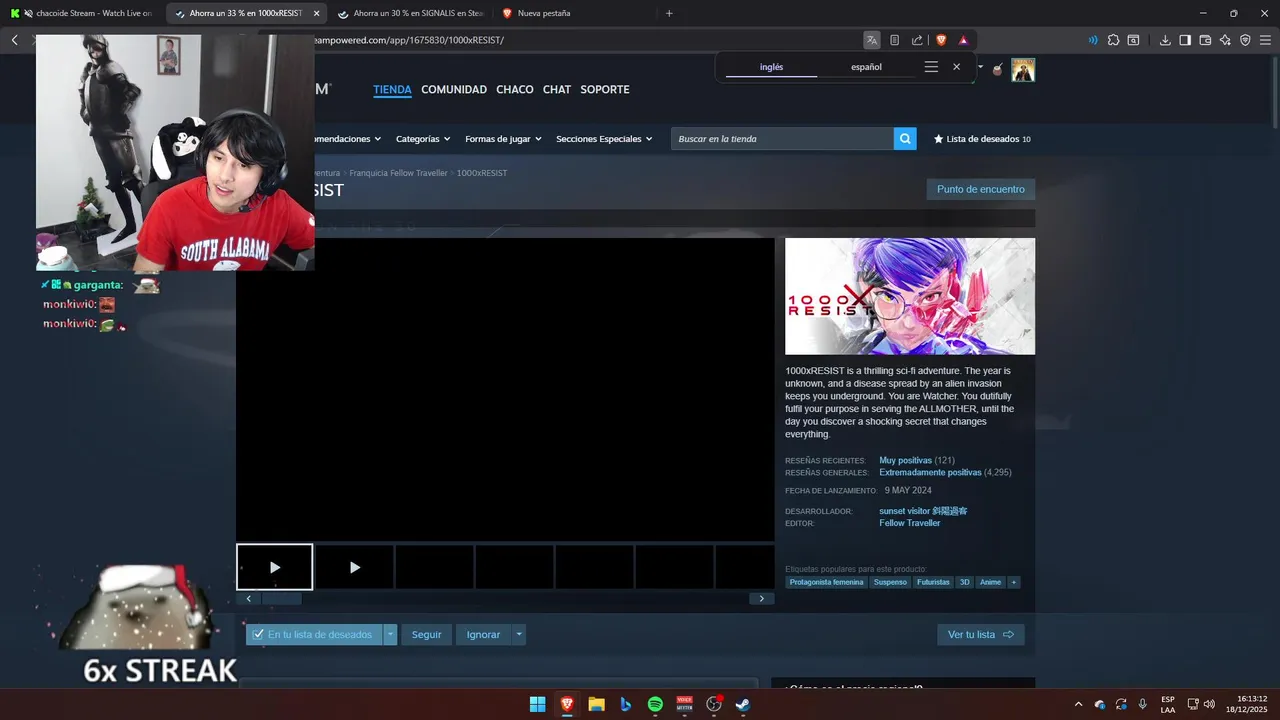1280x720 pixels.
Task: Click in Buscar en la tienda field
Action: pos(782,139)
